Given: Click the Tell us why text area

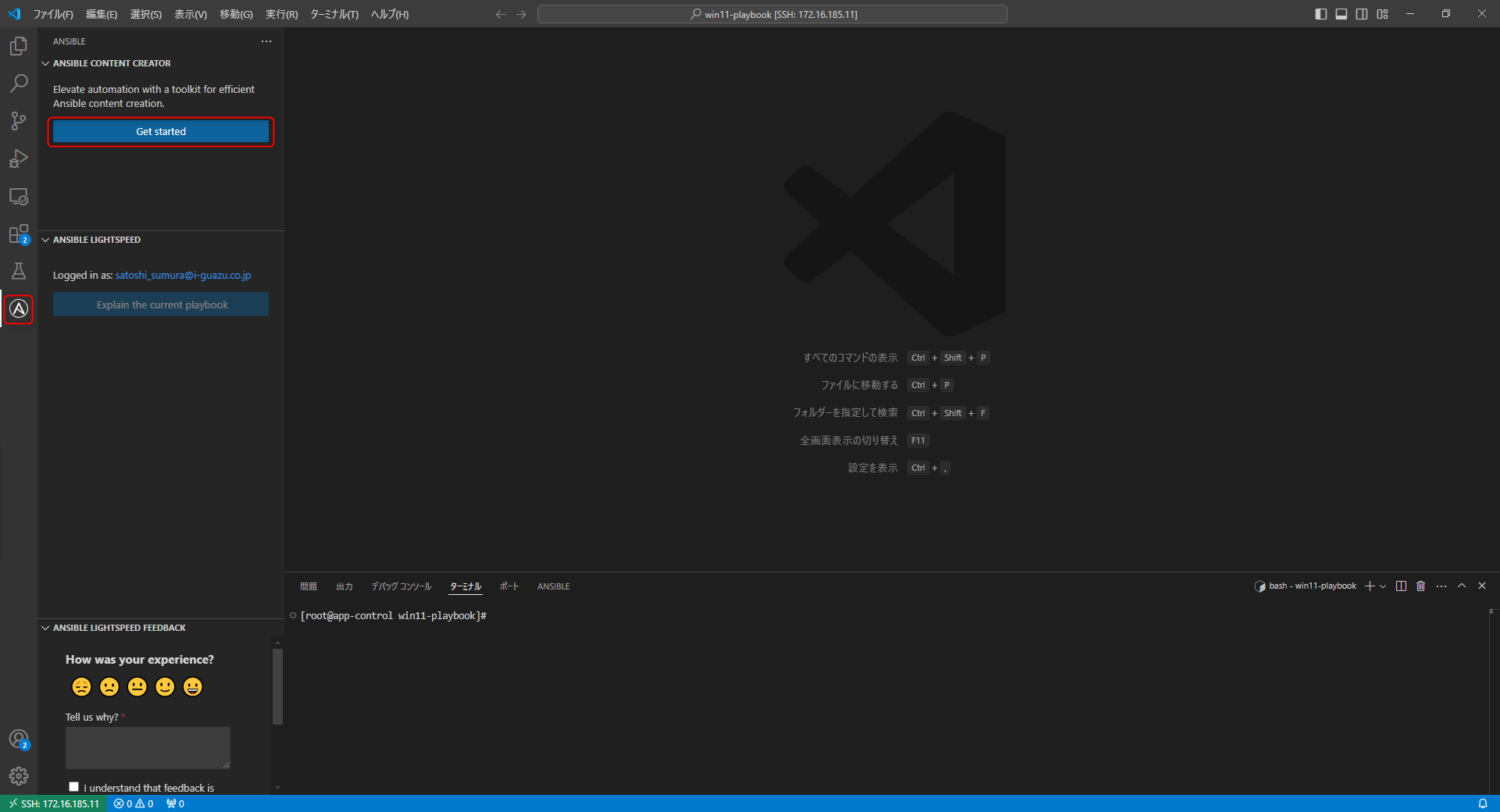Looking at the screenshot, I should click(148, 748).
